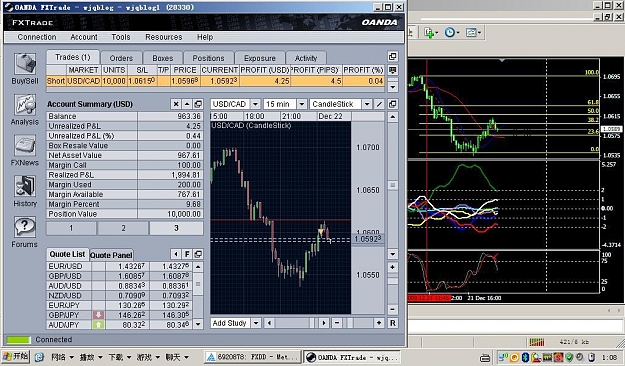Detach the Trades table panel icon
This screenshot has width=625, height=366.
[x=392, y=57]
